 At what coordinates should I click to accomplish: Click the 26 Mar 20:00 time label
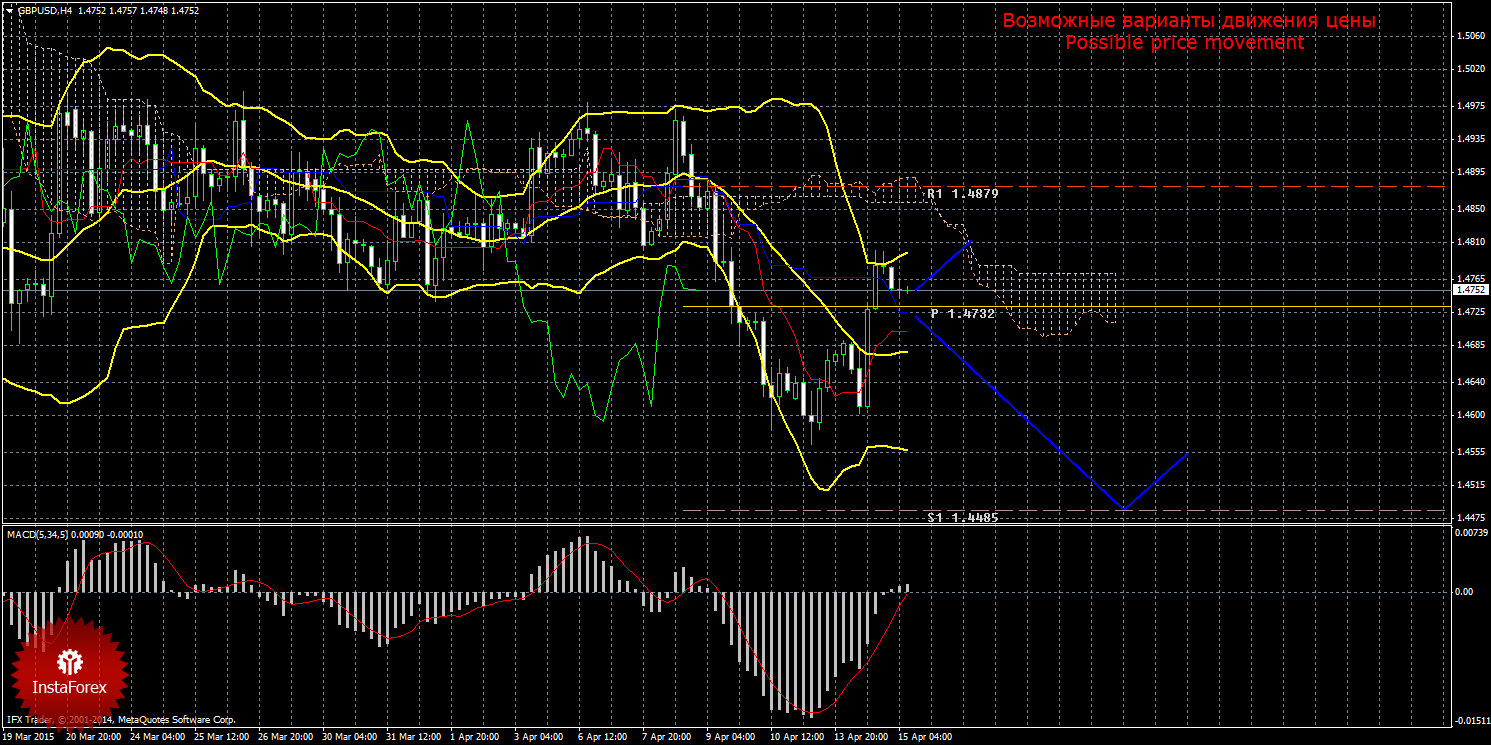(285, 737)
